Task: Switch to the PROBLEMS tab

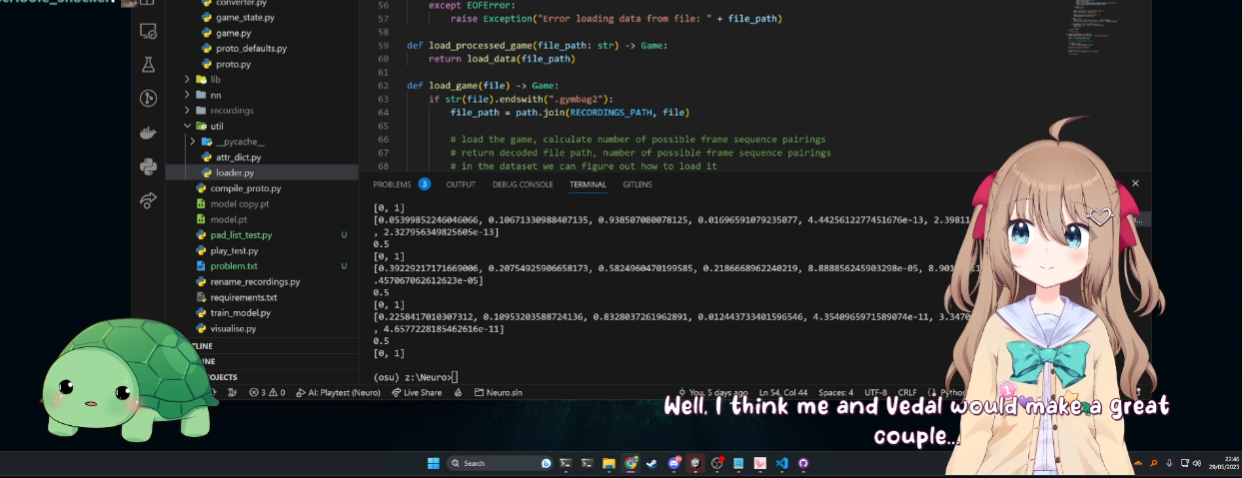Action: 392,185
